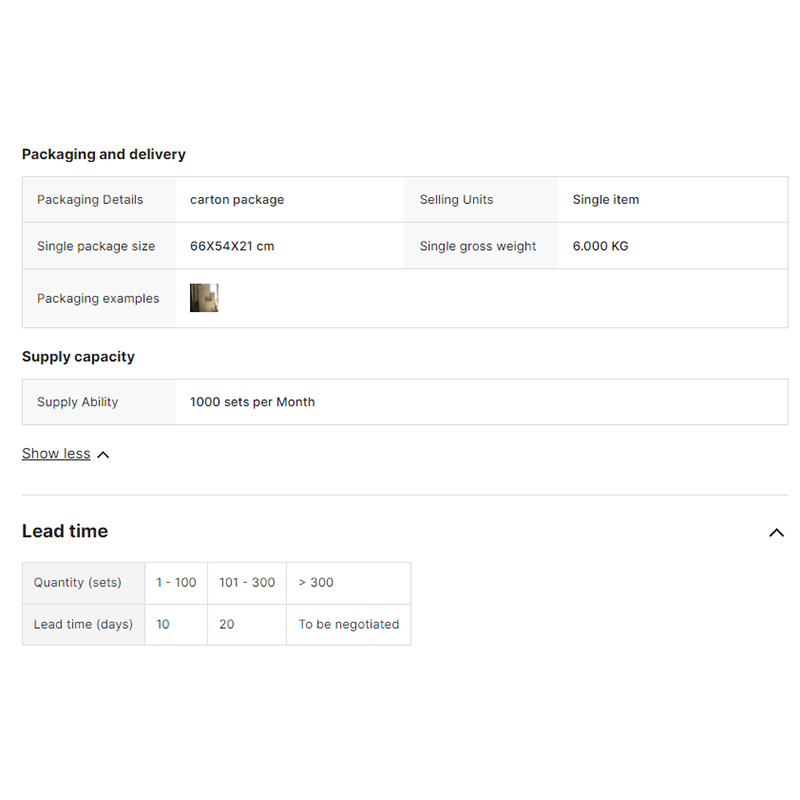Click the > 300 quantity cell

(316, 583)
